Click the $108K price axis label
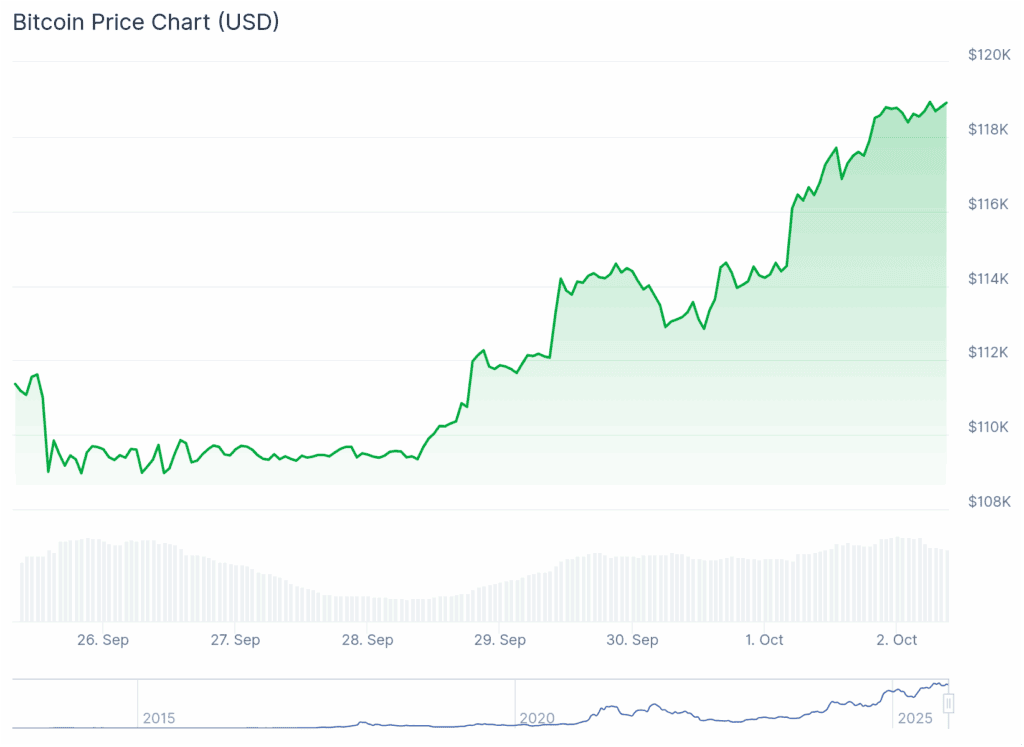 (988, 502)
